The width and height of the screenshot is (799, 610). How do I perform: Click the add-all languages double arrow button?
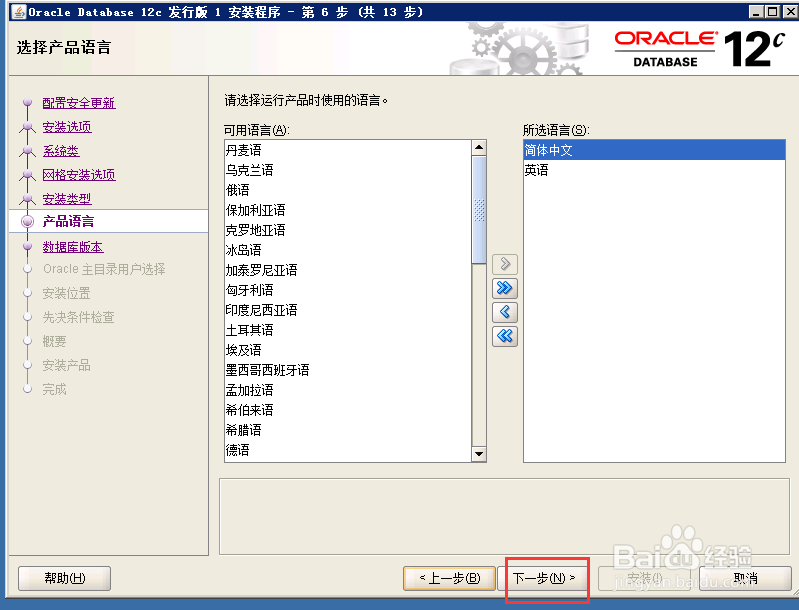504,288
